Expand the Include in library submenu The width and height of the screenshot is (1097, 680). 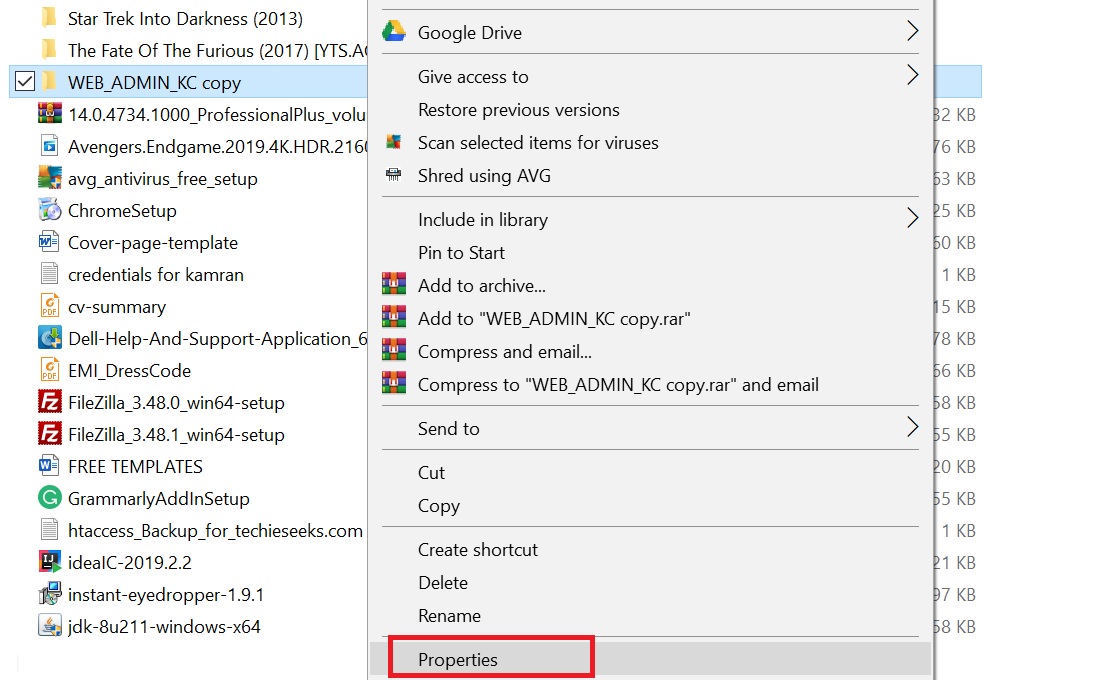(x=482, y=220)
